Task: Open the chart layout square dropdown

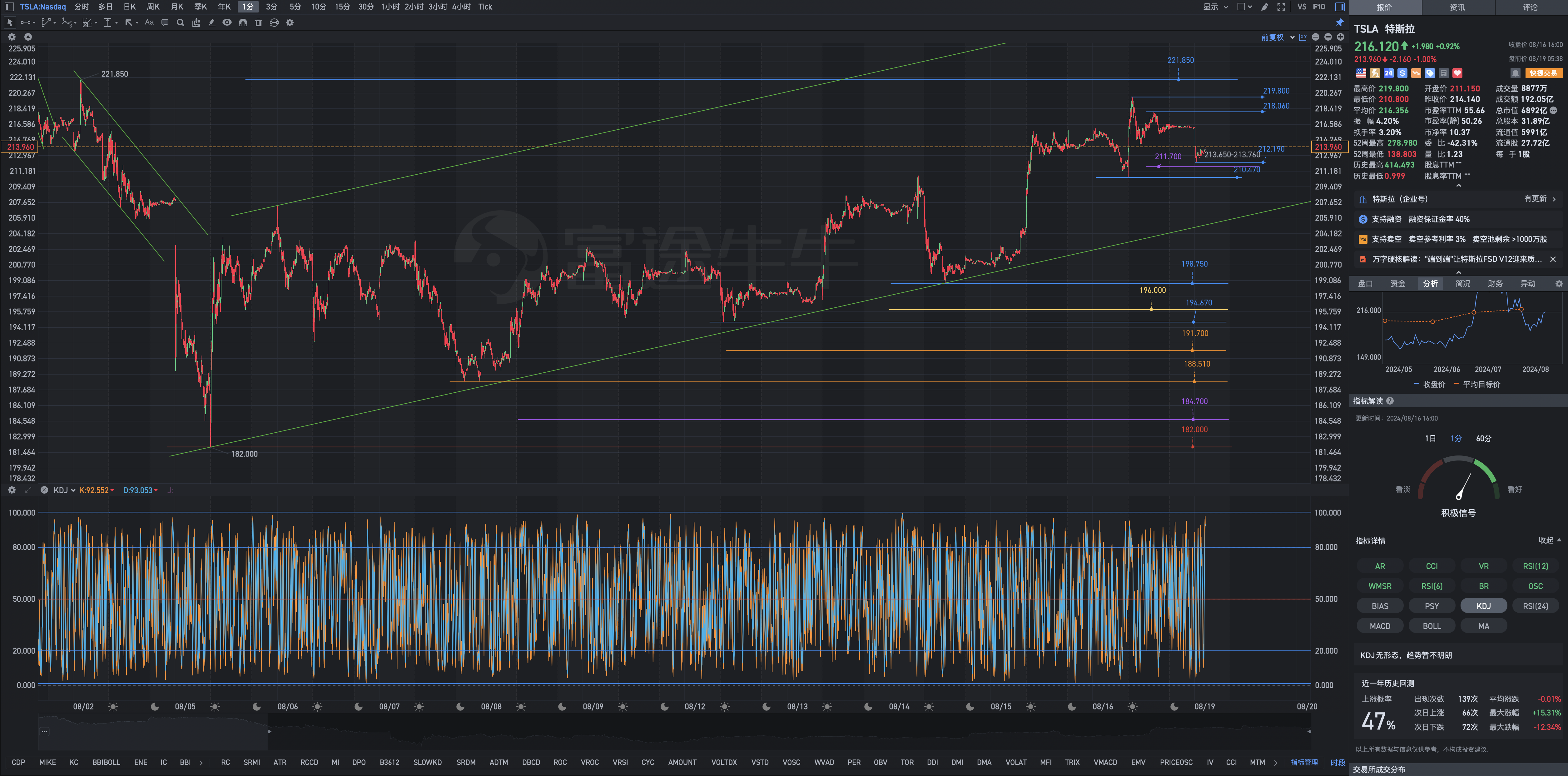Action: coord(1244,7)
